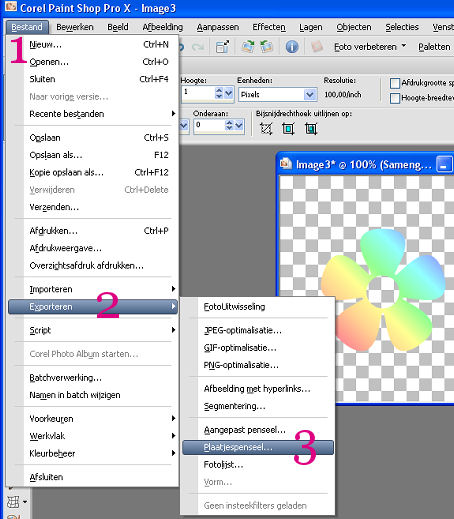
Task: Choose Nieuw... from the Bestand menu
Action: coord(93,44)
